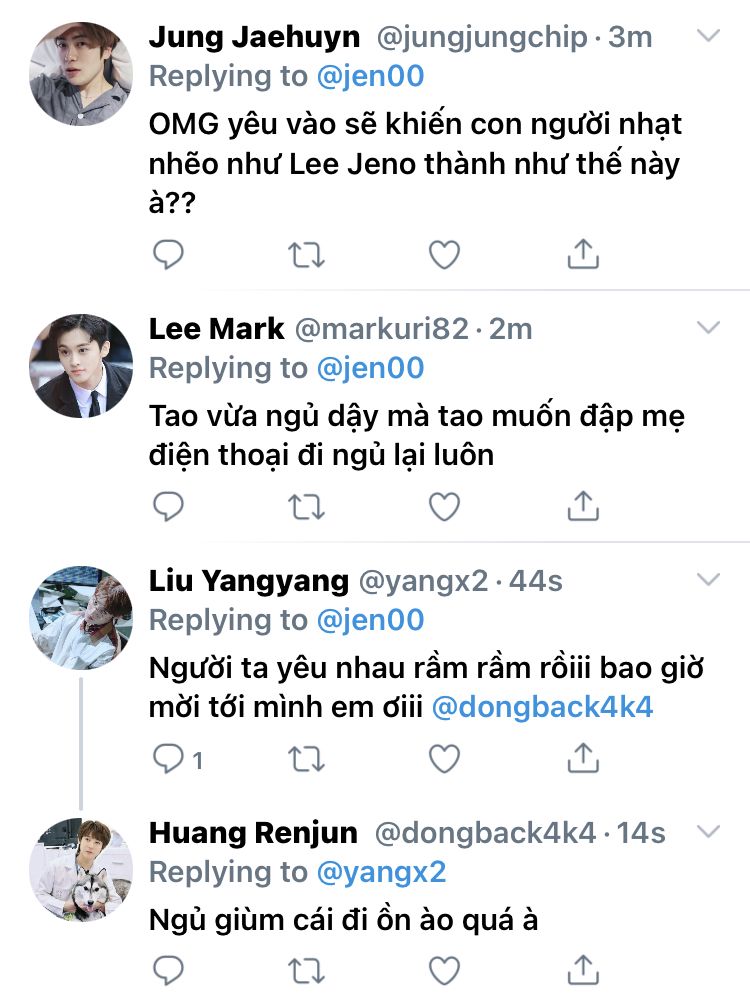Open Liu Yangyang's profile from display name
This screenshot has width=750, height=997.
[x=248, y=580]
